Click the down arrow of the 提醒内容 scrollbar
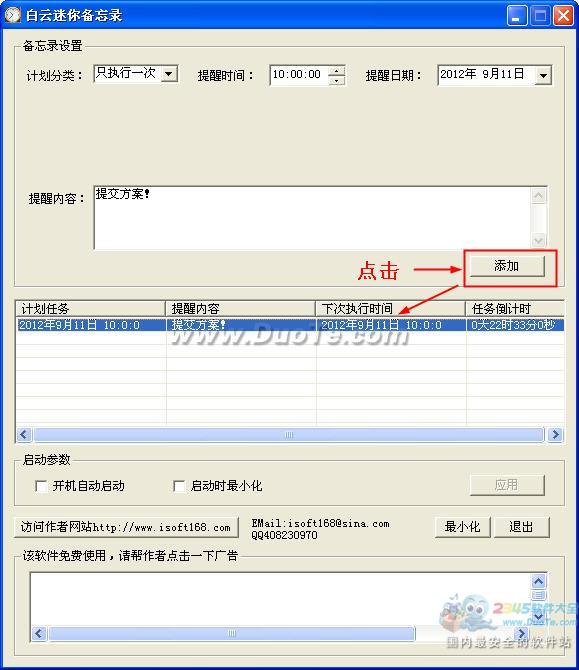 pos(538,241)
